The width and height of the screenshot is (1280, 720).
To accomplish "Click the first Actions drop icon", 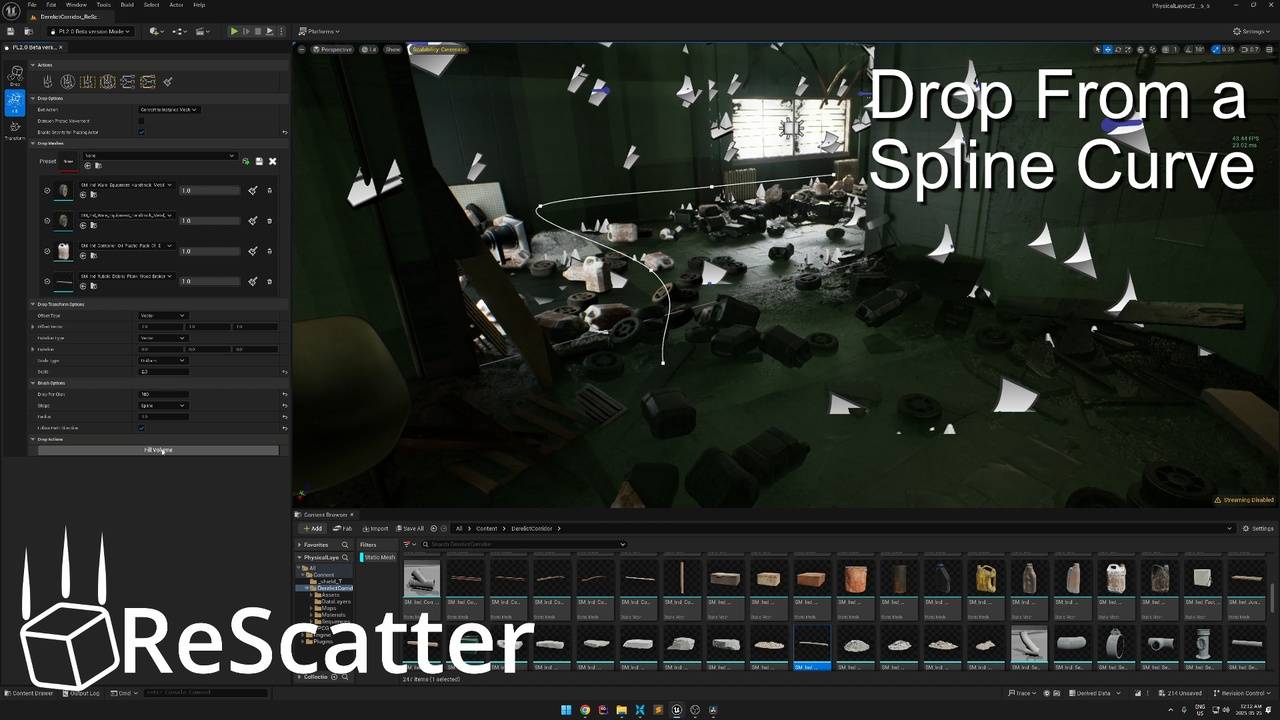I will coord(48,82).
